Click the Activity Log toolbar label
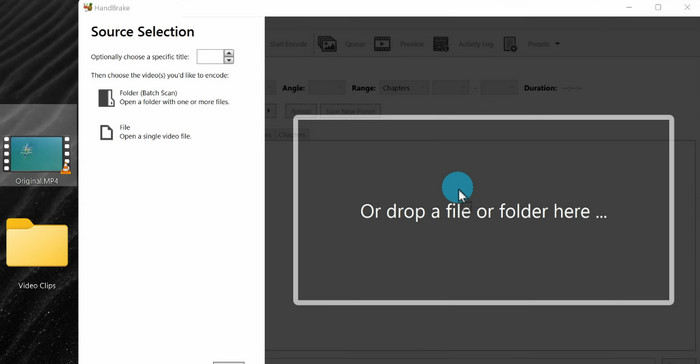 pos(476,44)
